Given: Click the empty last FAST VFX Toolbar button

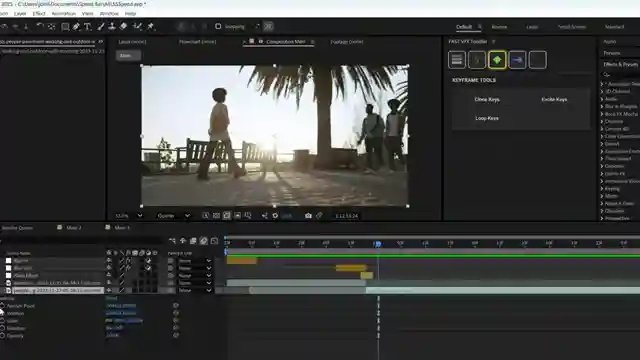Looking at the screenshot, I should point(538,60).
